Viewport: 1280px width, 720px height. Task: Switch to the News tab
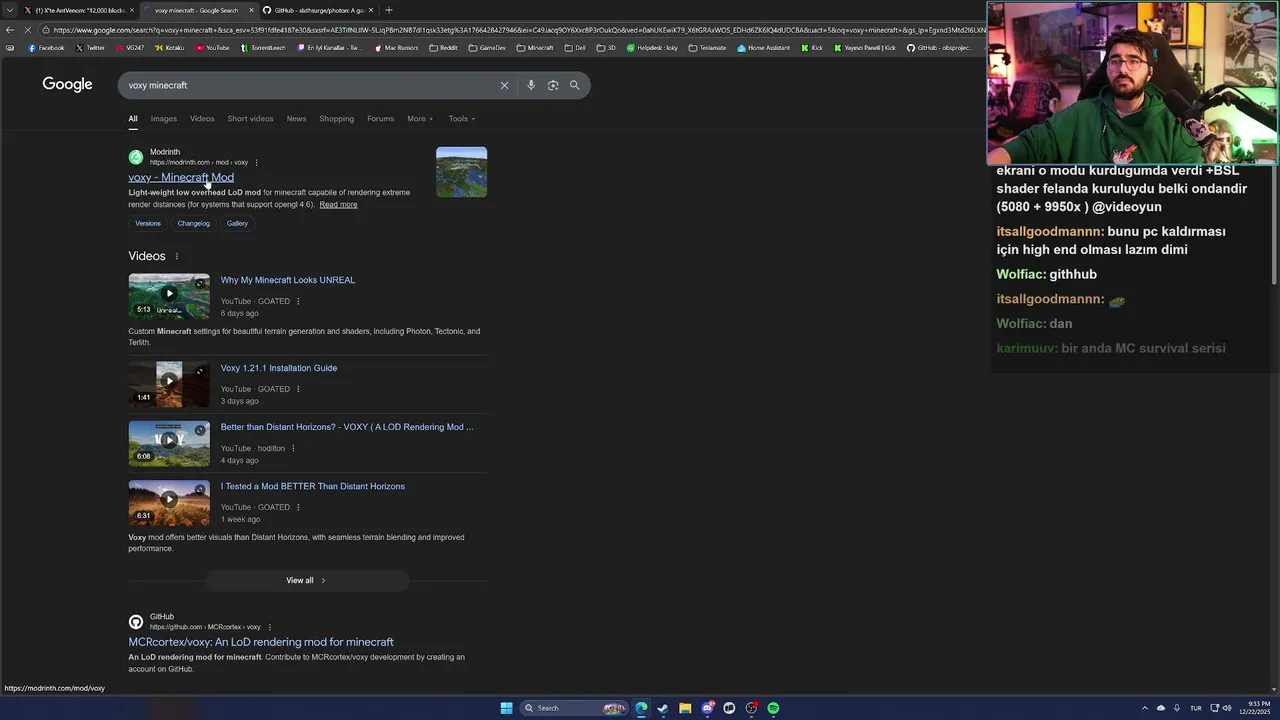297,119
